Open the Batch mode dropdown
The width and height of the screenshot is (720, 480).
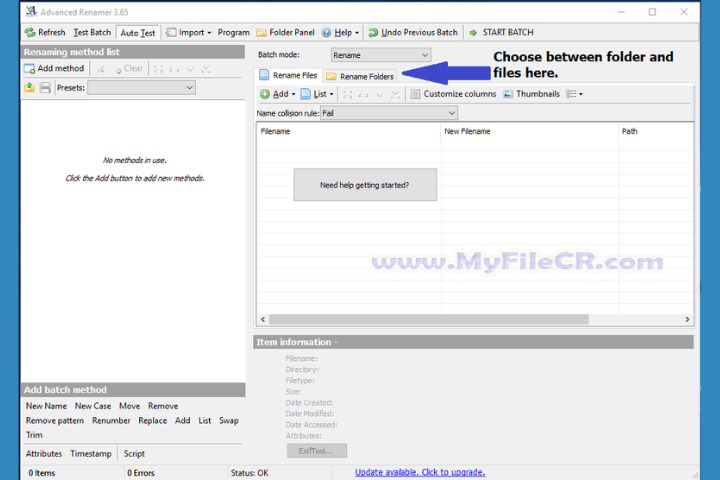tap(381, 55)
